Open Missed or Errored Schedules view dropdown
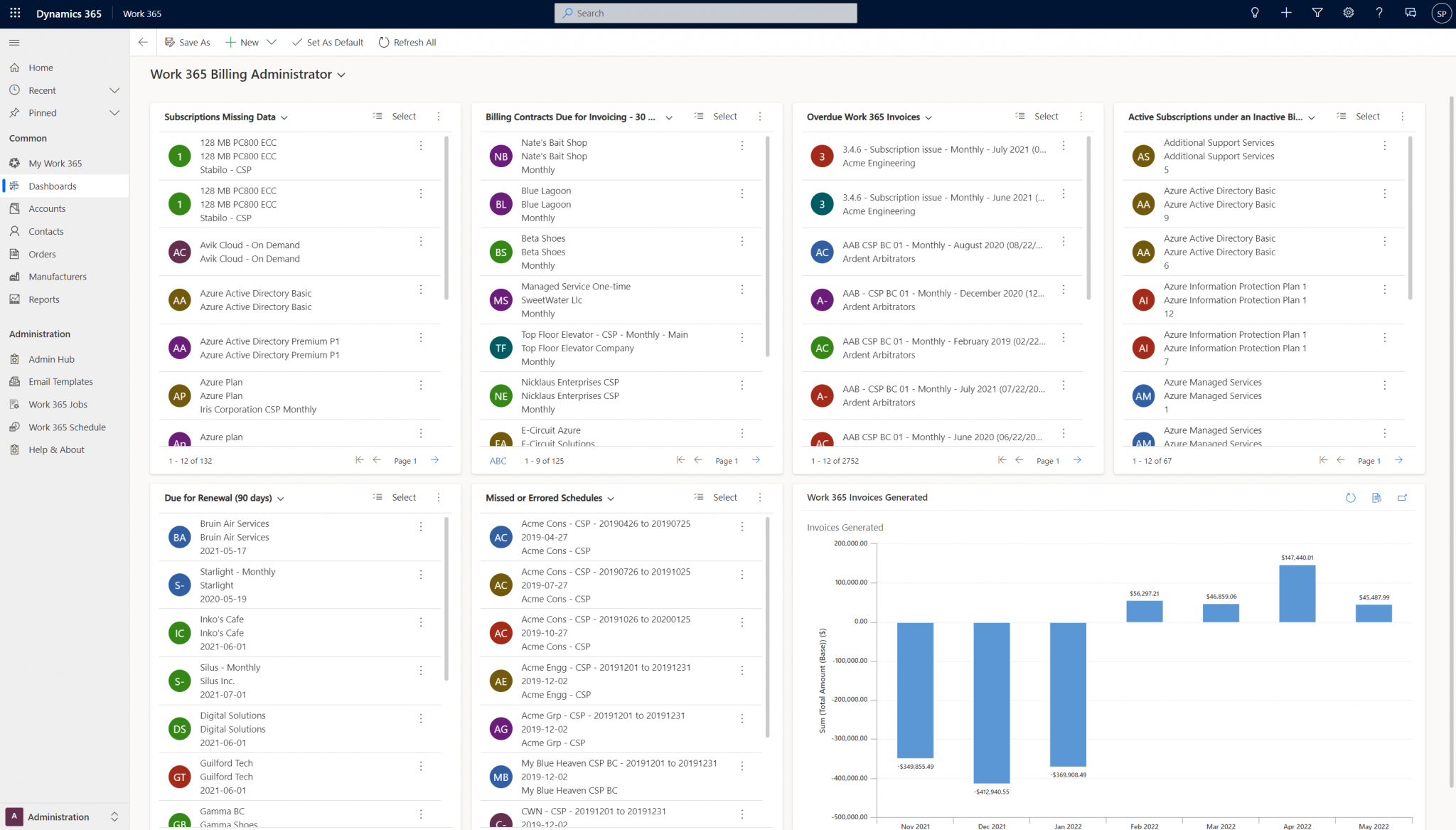The height and width of the screenshot is (830, 1456). (x=611, y=499)
